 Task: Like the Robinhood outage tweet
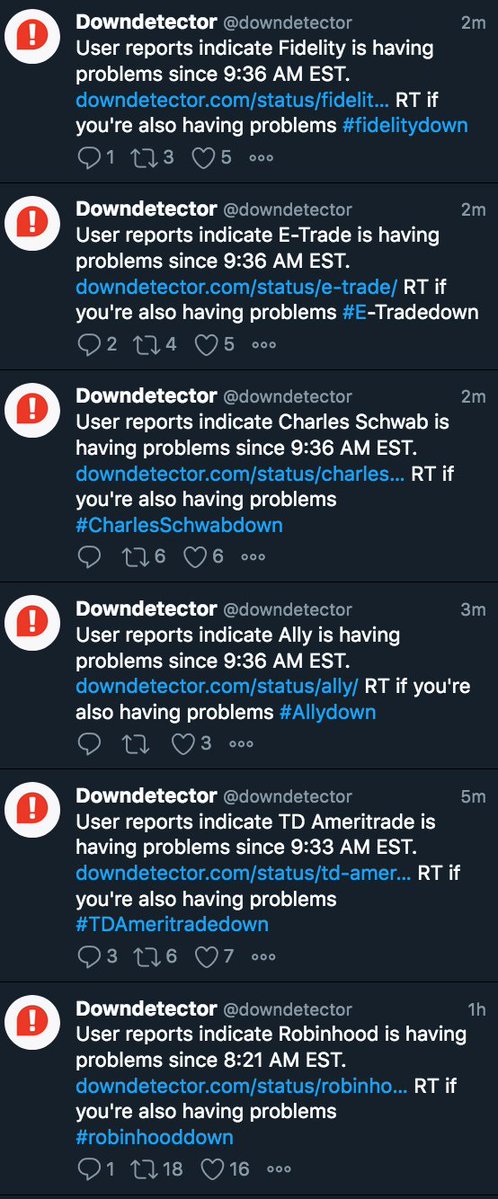click(212, 1169)
